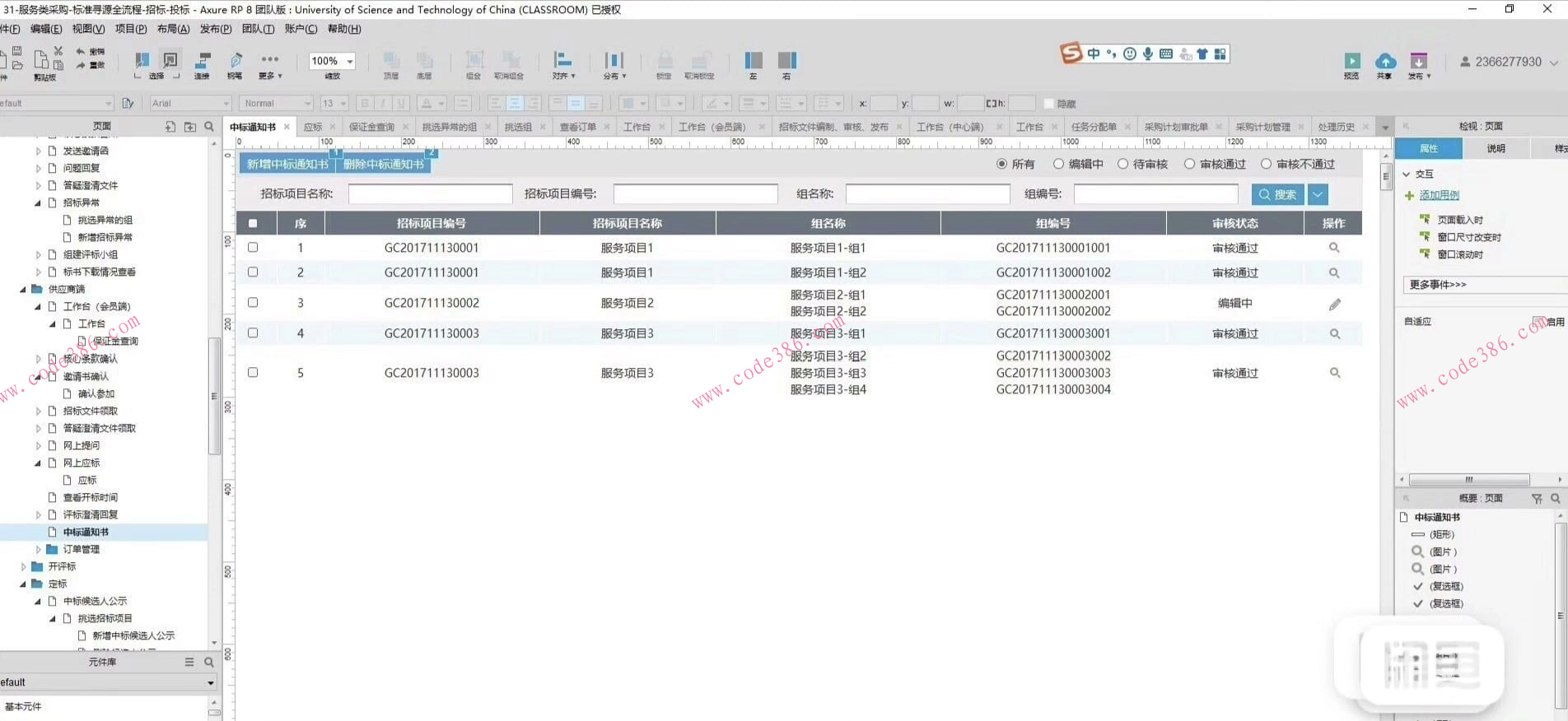Click the pencil edit icon in row 3
This screenshot has width=1568, height=721.
point(1334,305)
